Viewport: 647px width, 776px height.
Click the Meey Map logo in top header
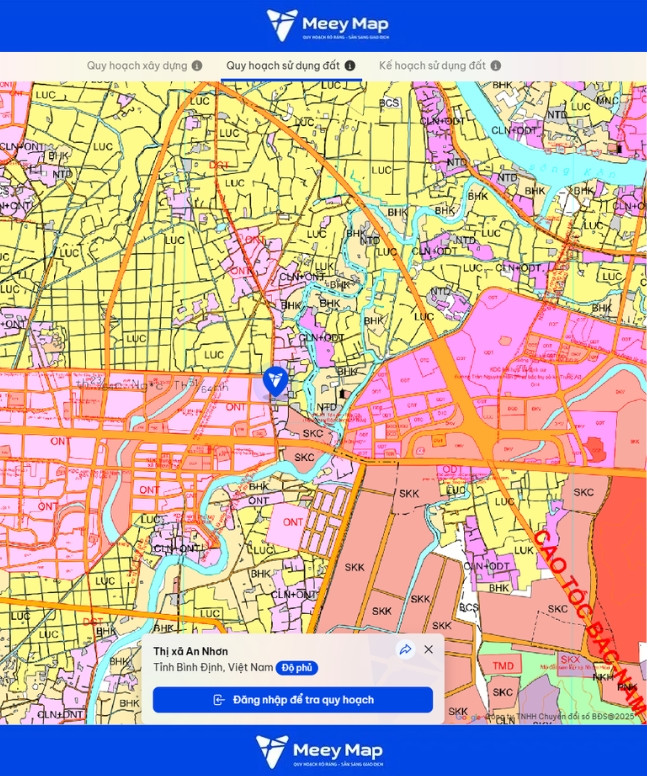(x=327, y=25)
